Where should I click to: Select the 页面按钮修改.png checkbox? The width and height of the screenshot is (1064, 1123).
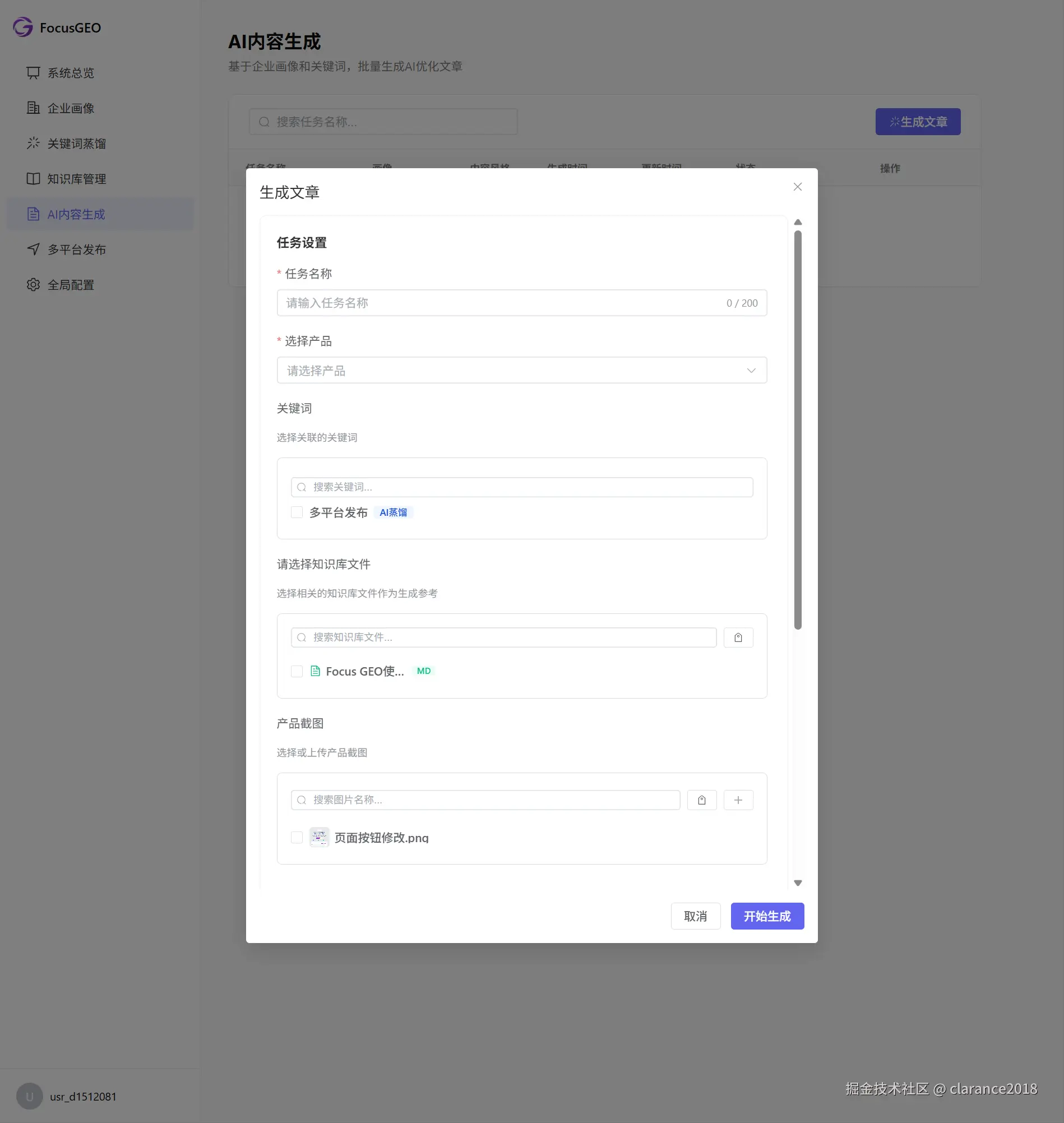297,837
